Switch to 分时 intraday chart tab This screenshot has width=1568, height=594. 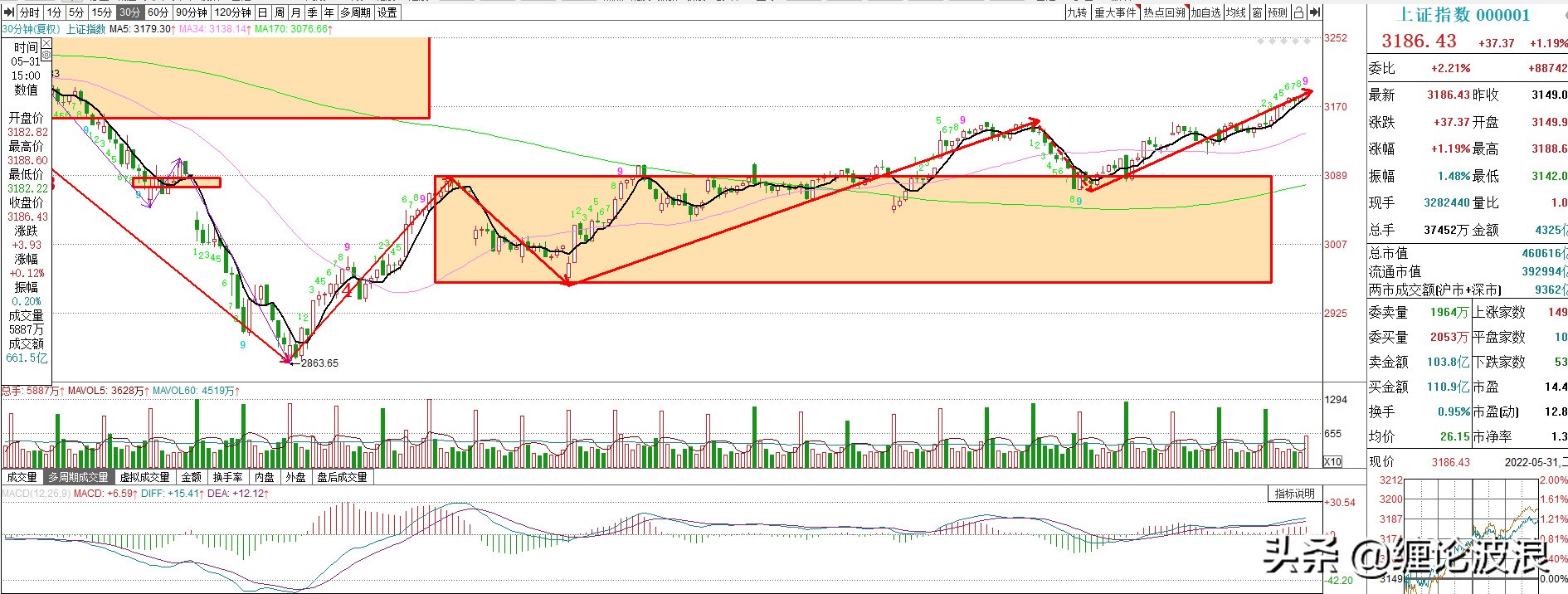pos(29,12)
